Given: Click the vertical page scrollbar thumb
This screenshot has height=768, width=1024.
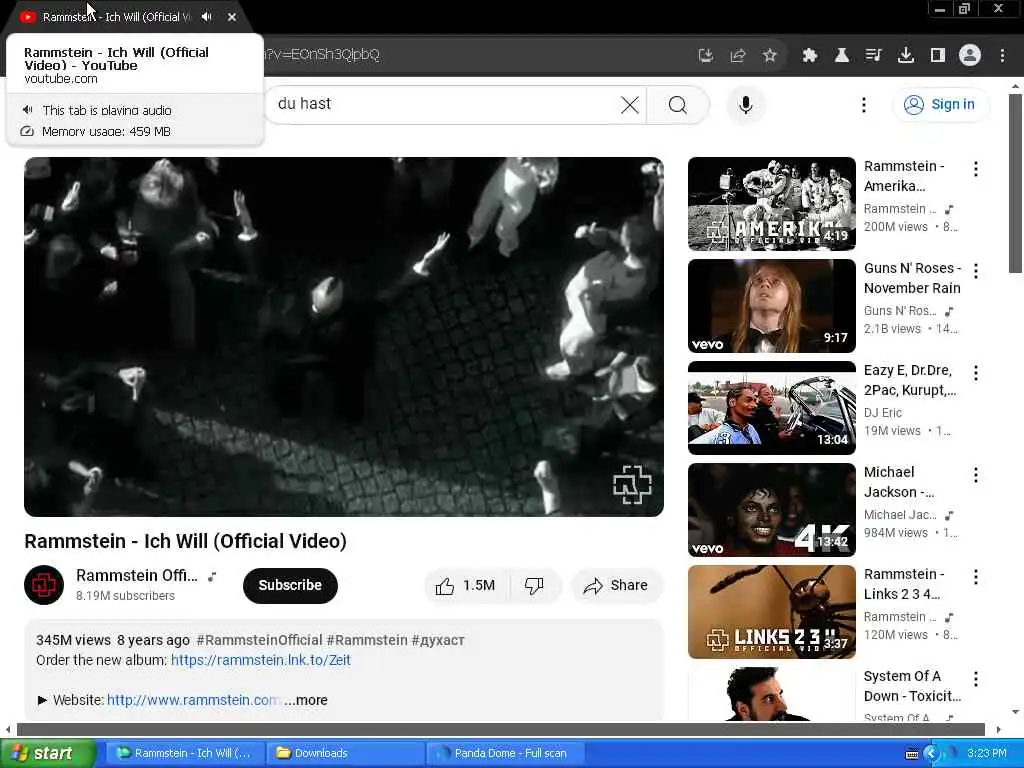Looking at the screenshot, I should (1015, 184).
